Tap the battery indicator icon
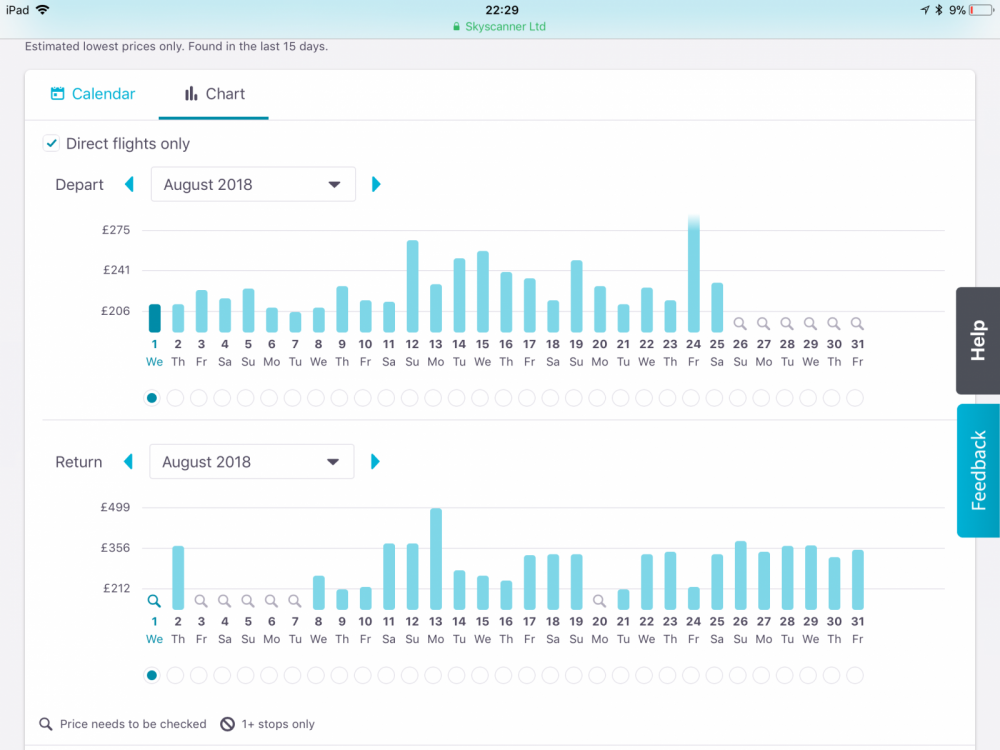The image size is (1000, 750). tap(981, 10)
